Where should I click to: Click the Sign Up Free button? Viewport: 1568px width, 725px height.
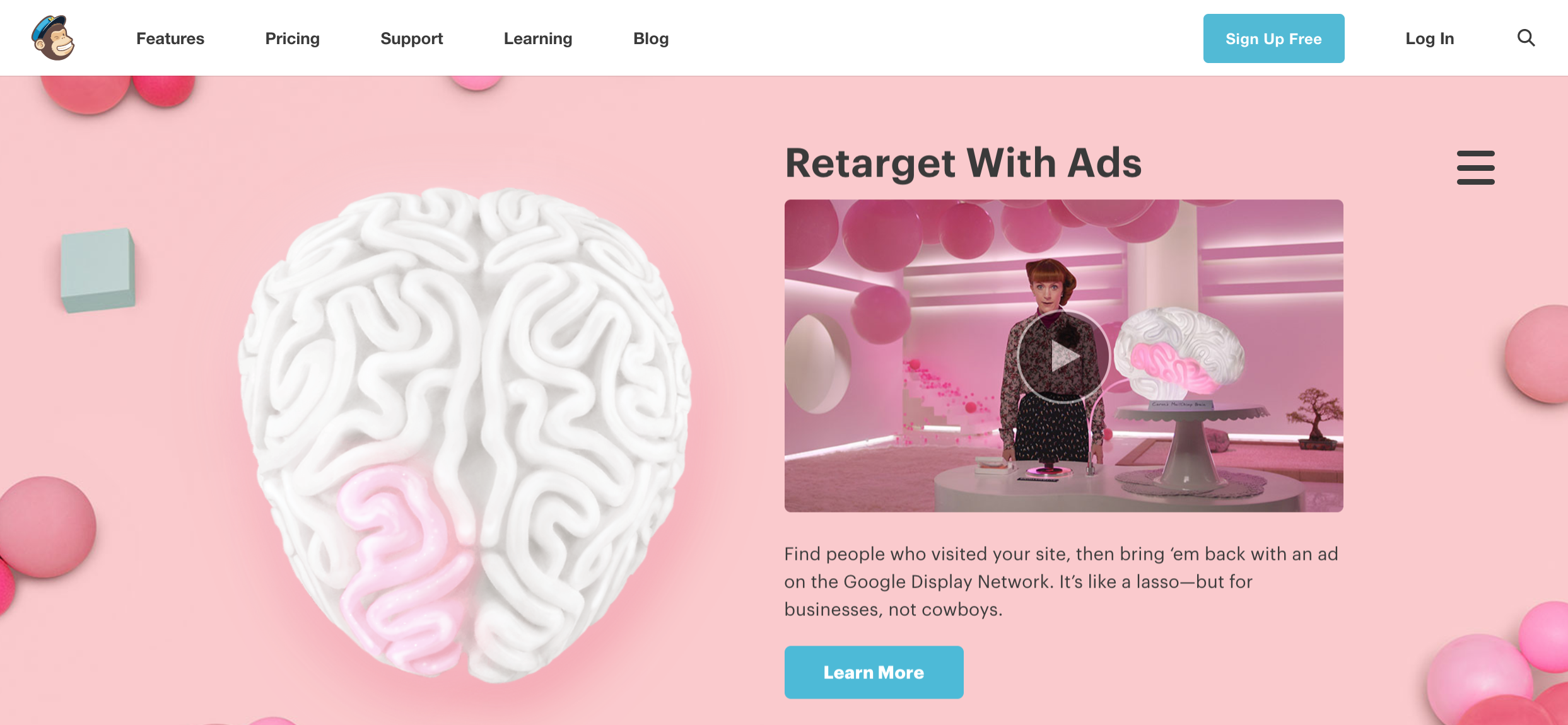tap(1273, 38)
